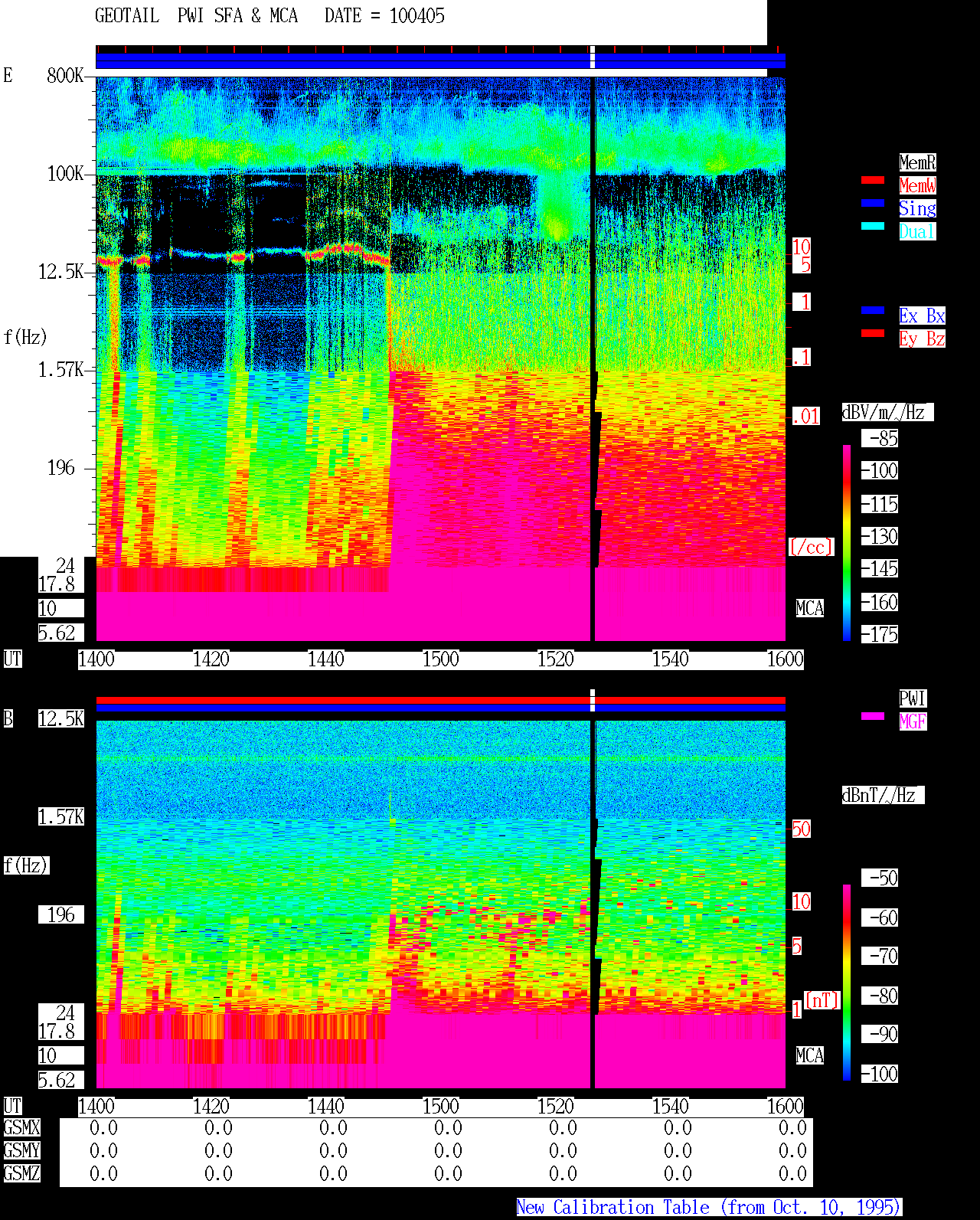This screenshot has height=1220, width=980.
Task: Click the blue swatch beside Ex Bx
Action: pos(873,310)
